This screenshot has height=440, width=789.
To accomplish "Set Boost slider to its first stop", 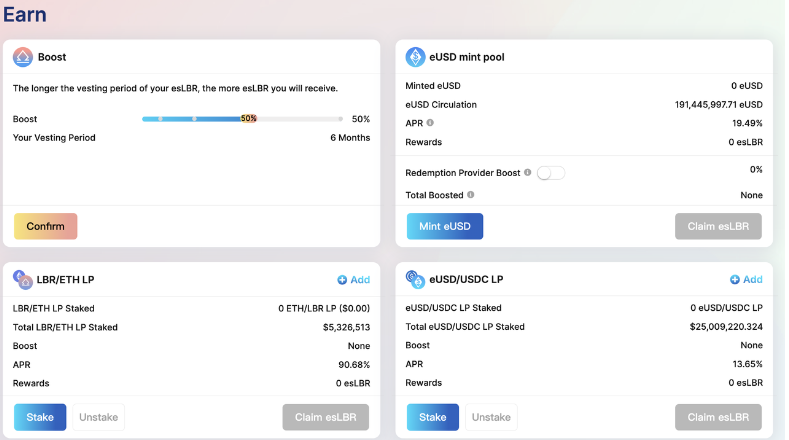I will pos(161,119).
